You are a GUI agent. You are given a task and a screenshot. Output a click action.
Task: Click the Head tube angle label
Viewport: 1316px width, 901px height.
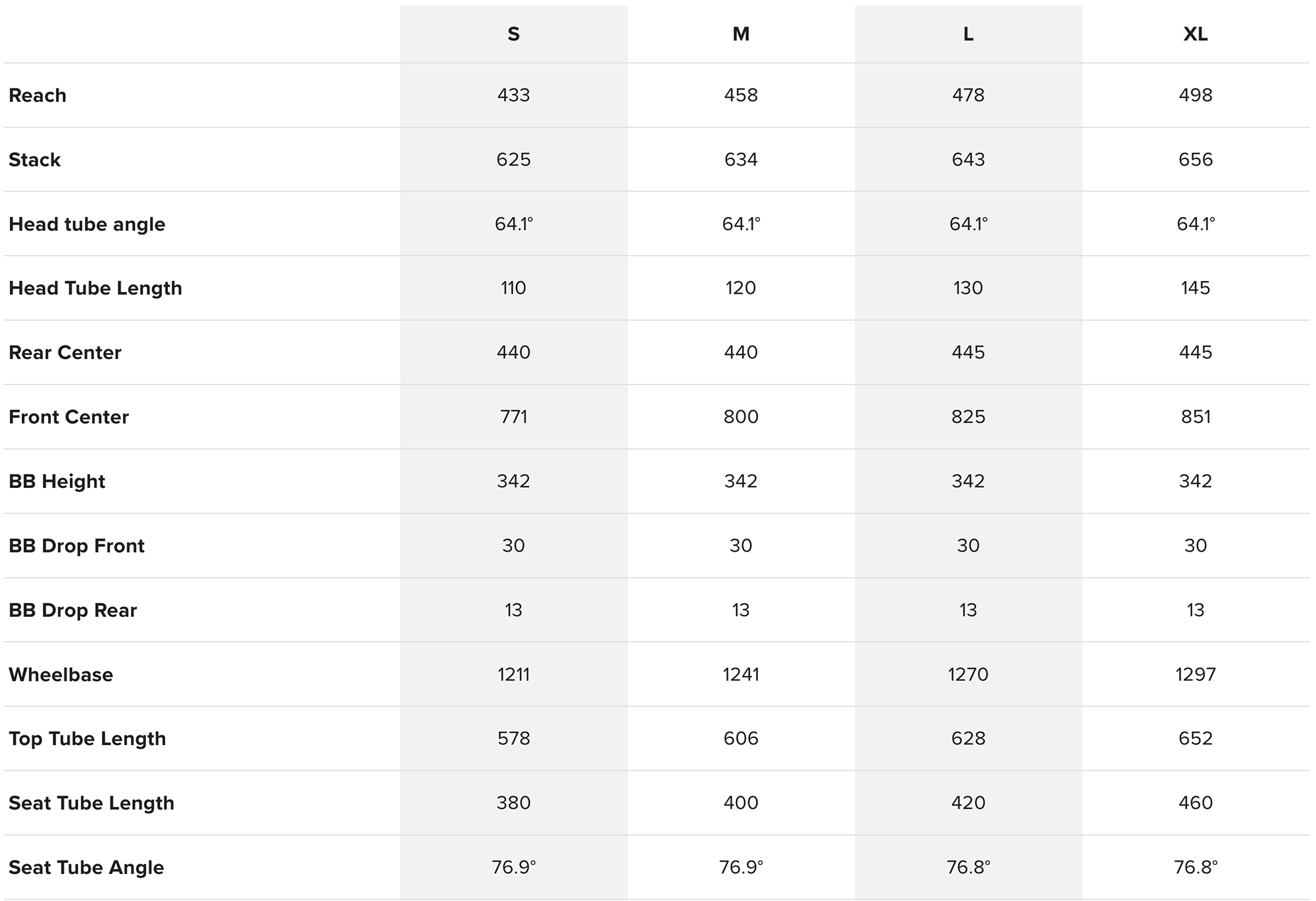pos(87,224)
